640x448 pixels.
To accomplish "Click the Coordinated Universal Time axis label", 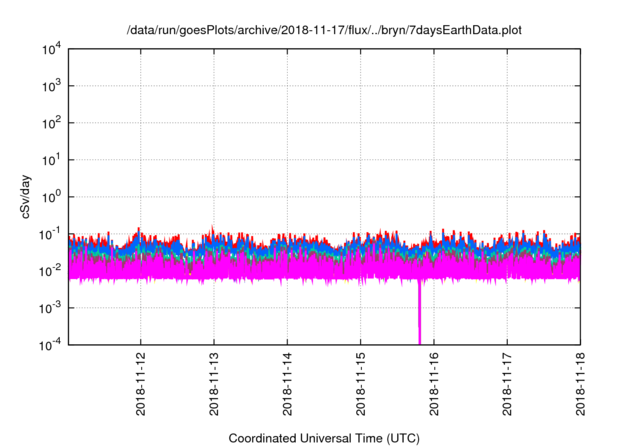I will [x=323, y=438].
